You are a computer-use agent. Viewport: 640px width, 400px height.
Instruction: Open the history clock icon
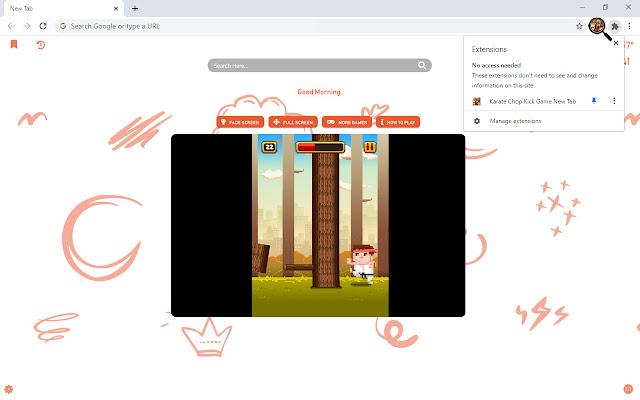[x=40, y=44]
